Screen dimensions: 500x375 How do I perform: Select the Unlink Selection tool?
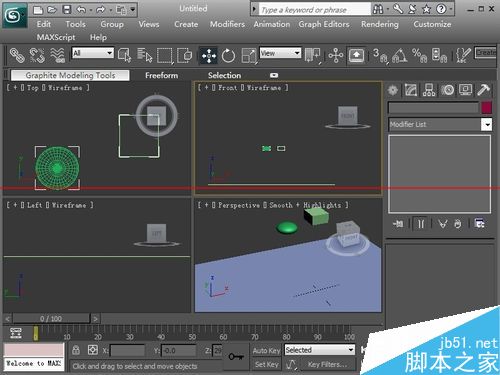[x=37, y=55]
